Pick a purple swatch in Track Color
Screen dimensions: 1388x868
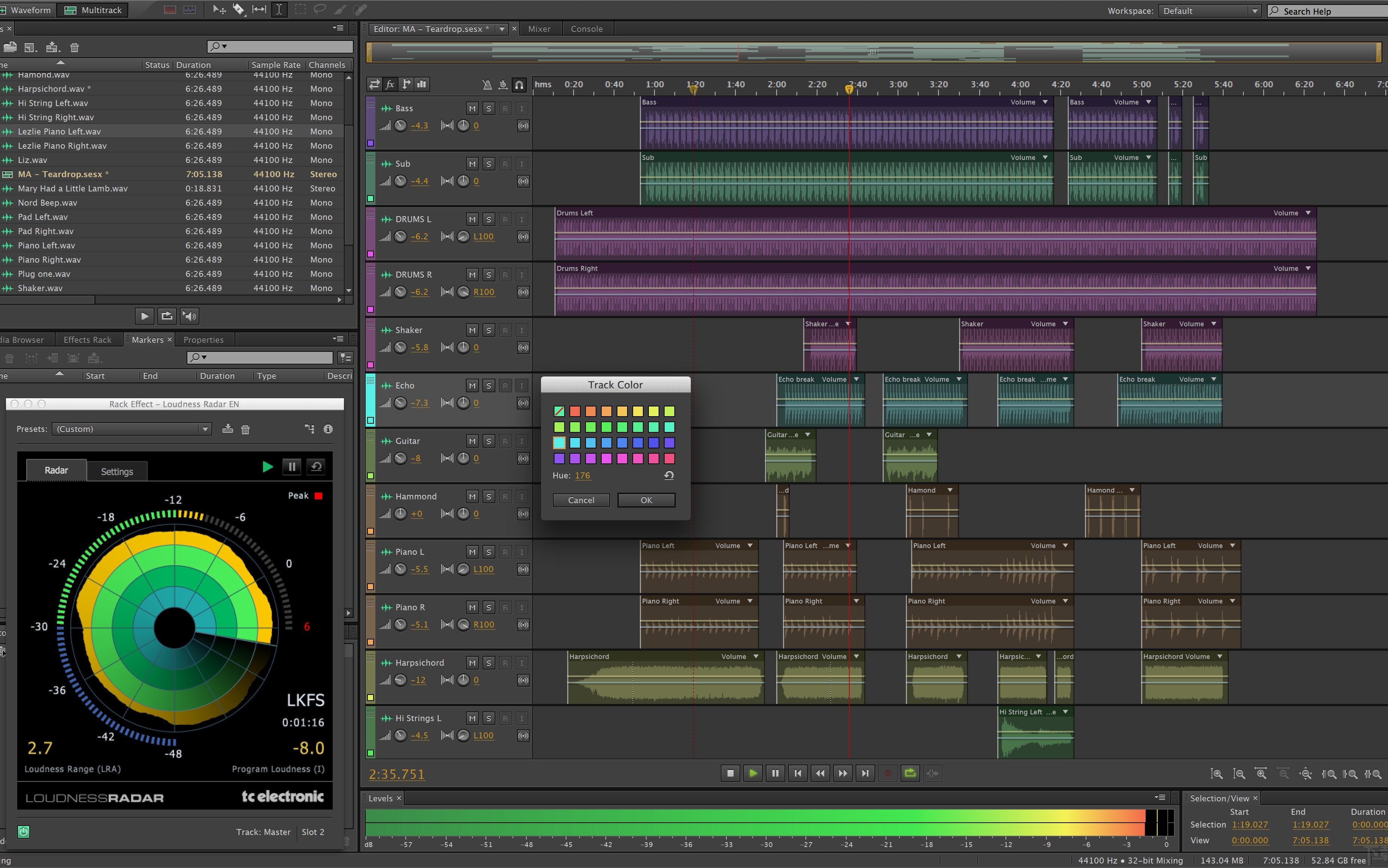(560, 458)
